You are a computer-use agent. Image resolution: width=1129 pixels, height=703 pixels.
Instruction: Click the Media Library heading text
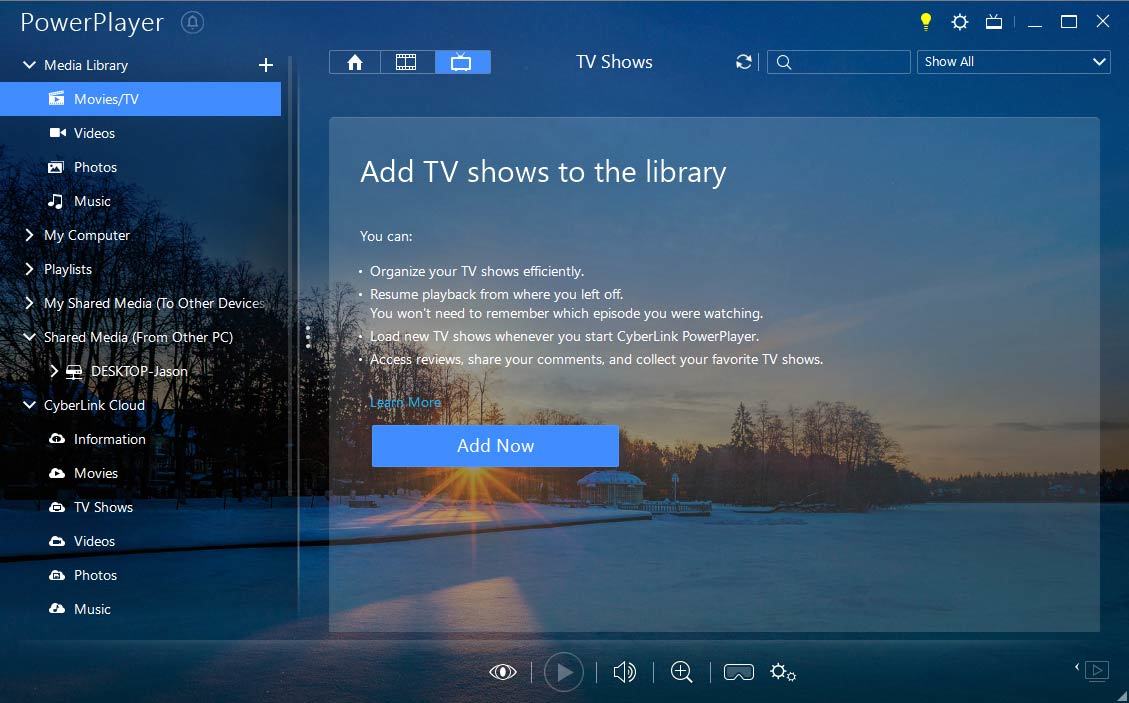coord(86,65)
